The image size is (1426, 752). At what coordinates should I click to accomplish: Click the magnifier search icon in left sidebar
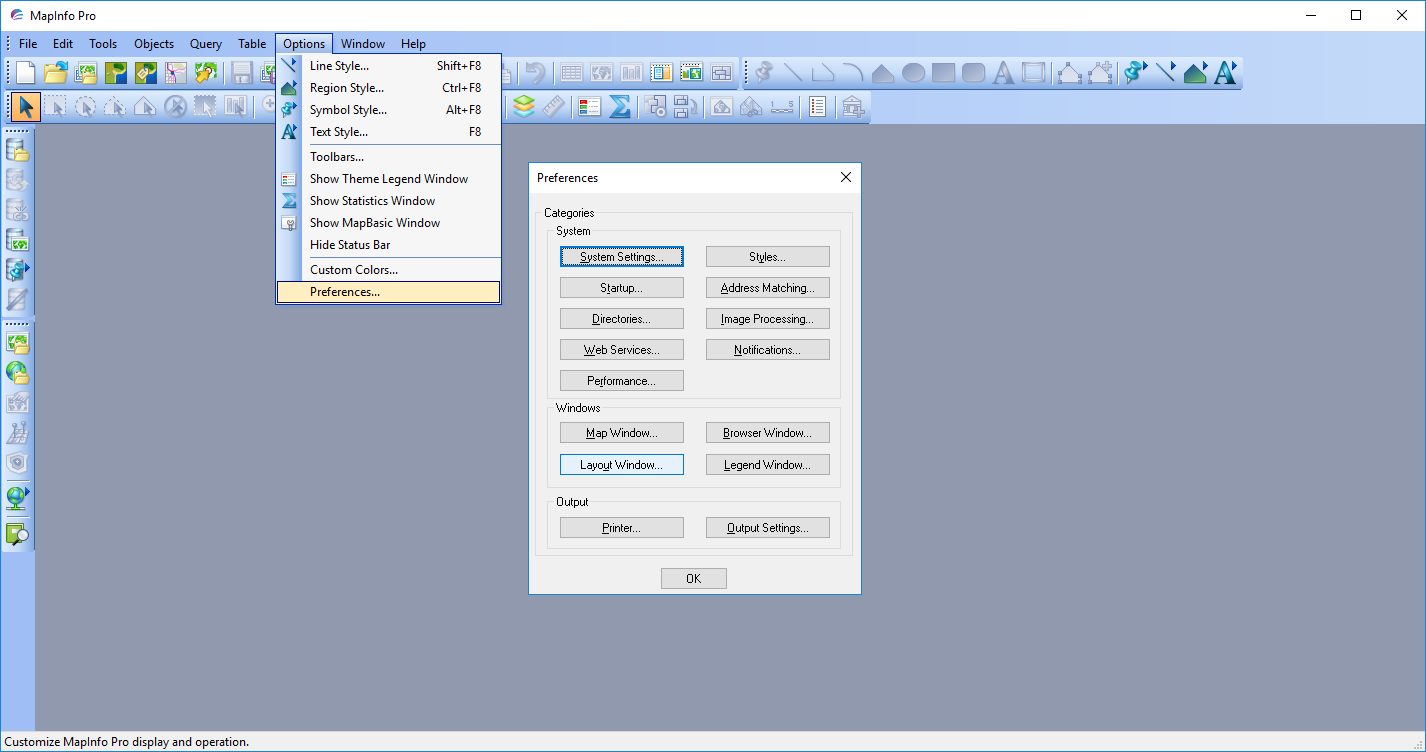(17, 535)
